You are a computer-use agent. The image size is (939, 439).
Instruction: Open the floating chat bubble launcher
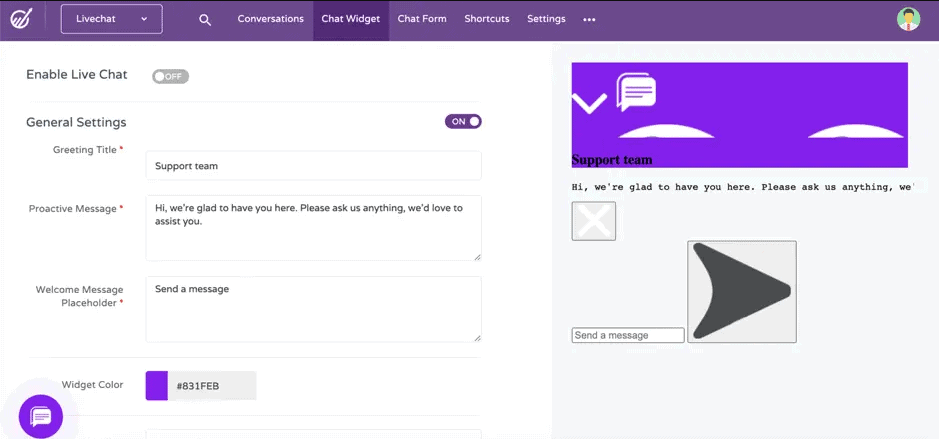(x=41, y=417)
